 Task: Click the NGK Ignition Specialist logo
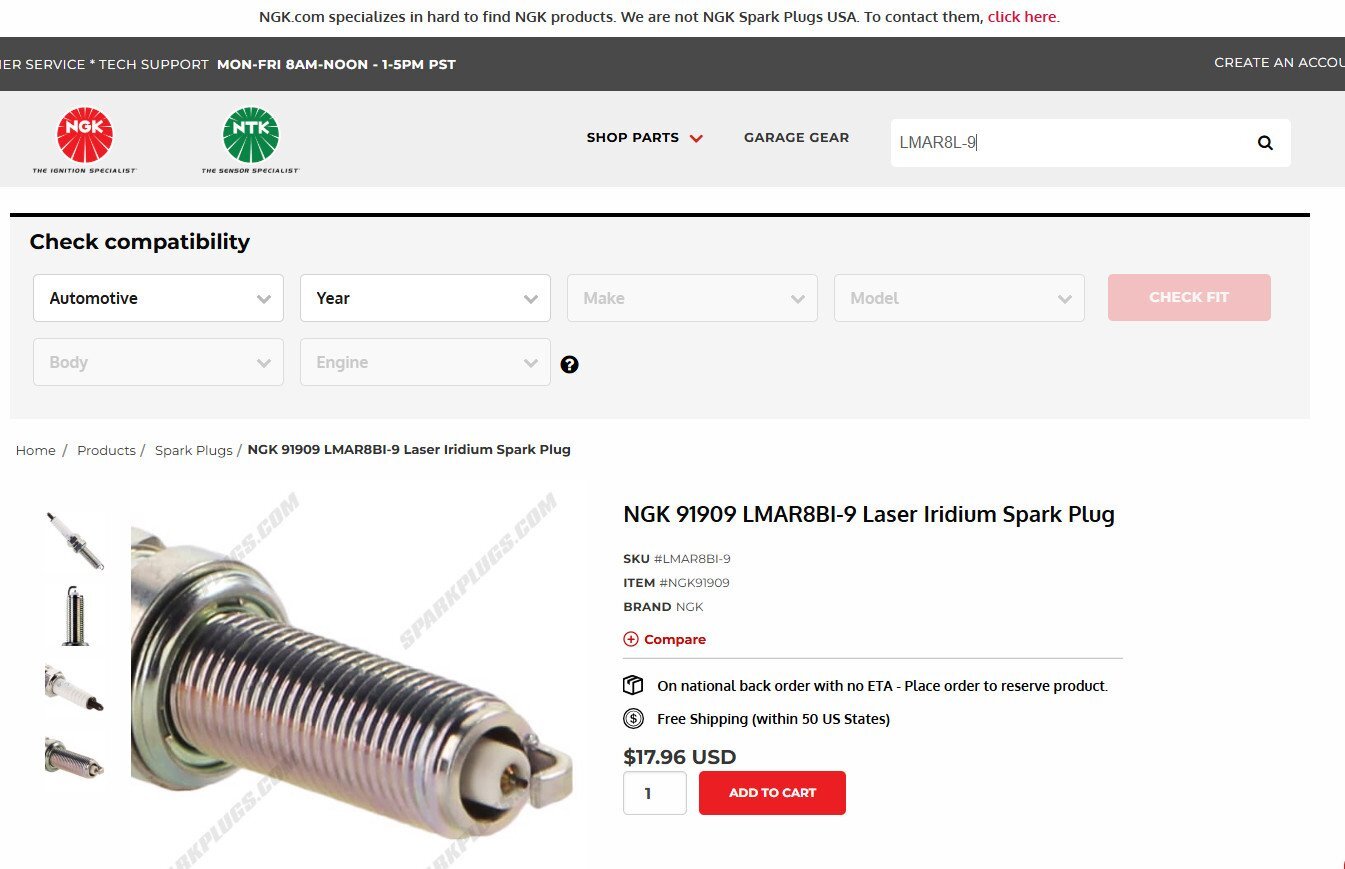(x=84, y=140)
